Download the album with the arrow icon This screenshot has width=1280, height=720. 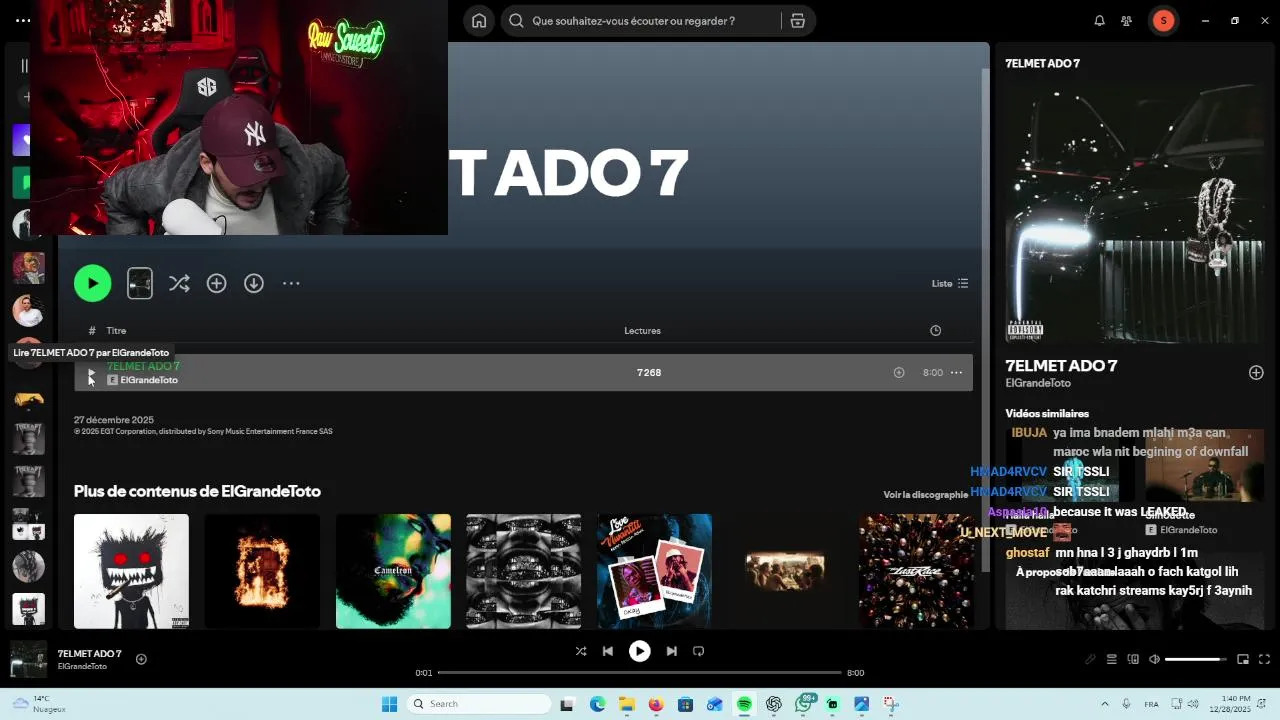pos(254,284)
